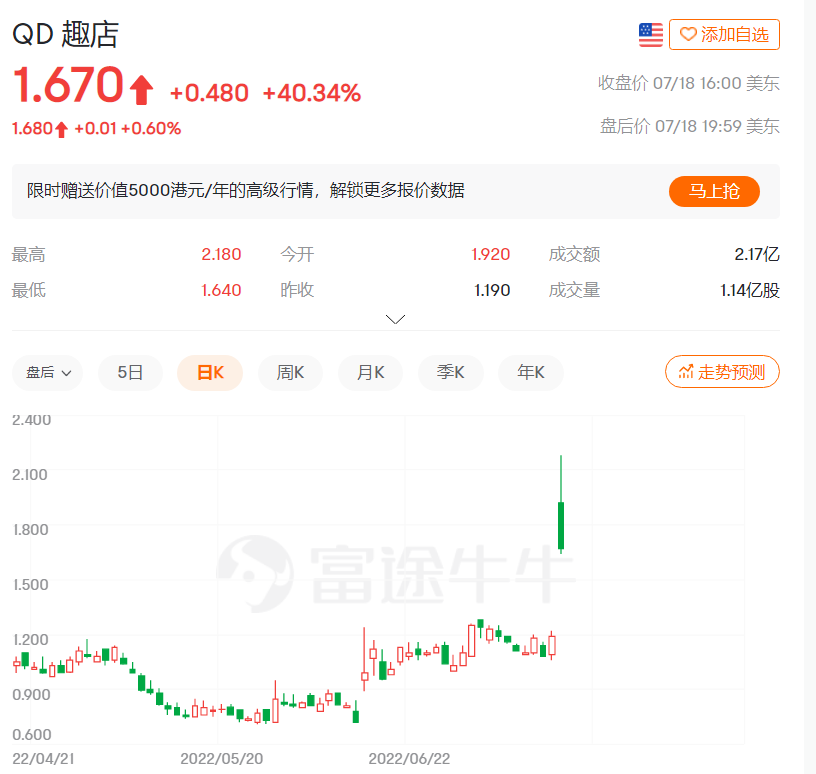Click the 收盘价 07/18 16:00 timestamp
Viewport: 816px width, 774px height.
coord(688,83)
